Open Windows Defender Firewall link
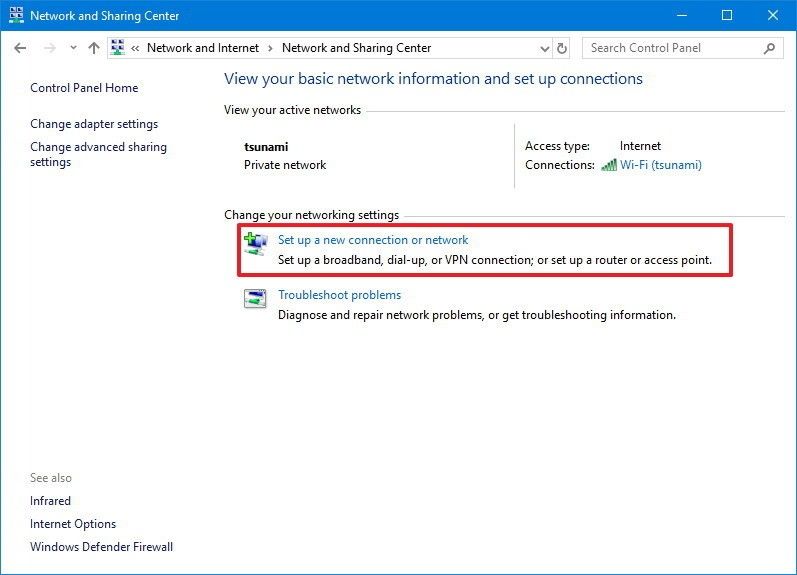The height and width of the screenshot is (575, 797). [x=101, y=547]
